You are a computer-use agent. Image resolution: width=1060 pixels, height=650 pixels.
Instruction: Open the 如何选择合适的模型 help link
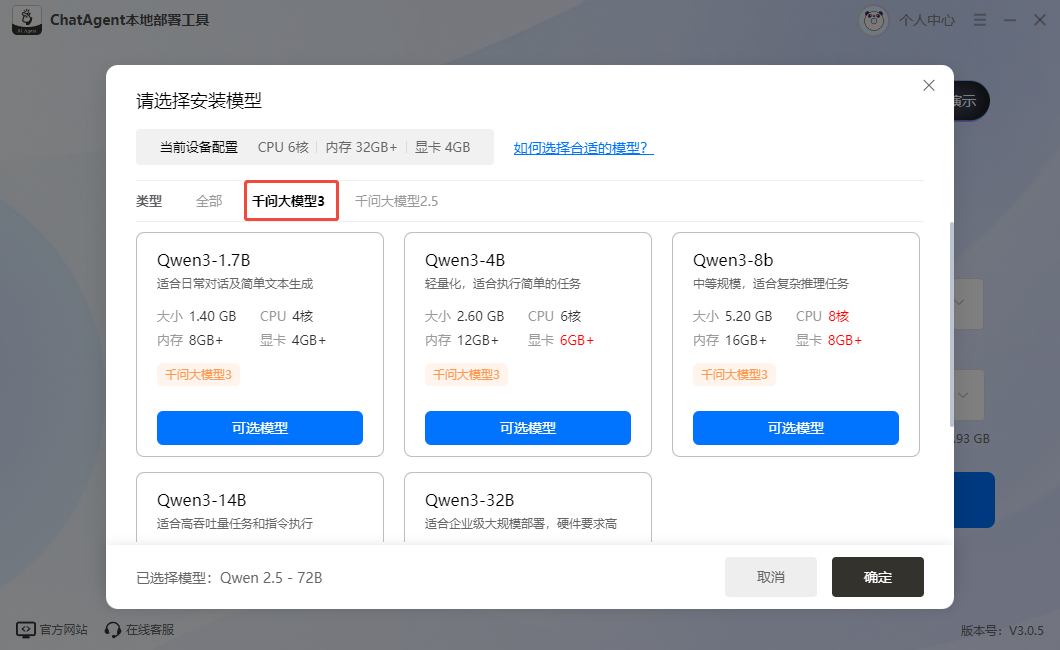(583, 148)
